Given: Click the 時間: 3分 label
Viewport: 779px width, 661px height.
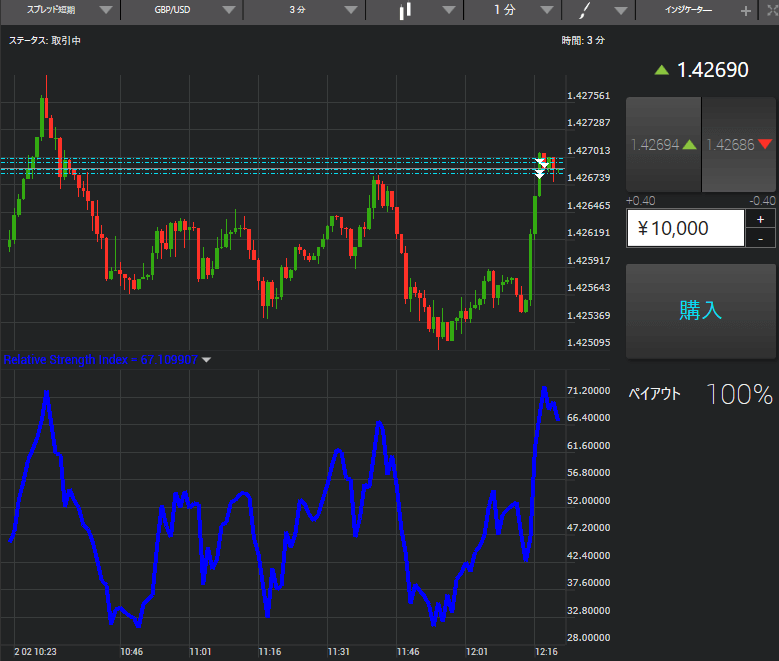Looking at the screenshot, I should [x=583, y=40].
